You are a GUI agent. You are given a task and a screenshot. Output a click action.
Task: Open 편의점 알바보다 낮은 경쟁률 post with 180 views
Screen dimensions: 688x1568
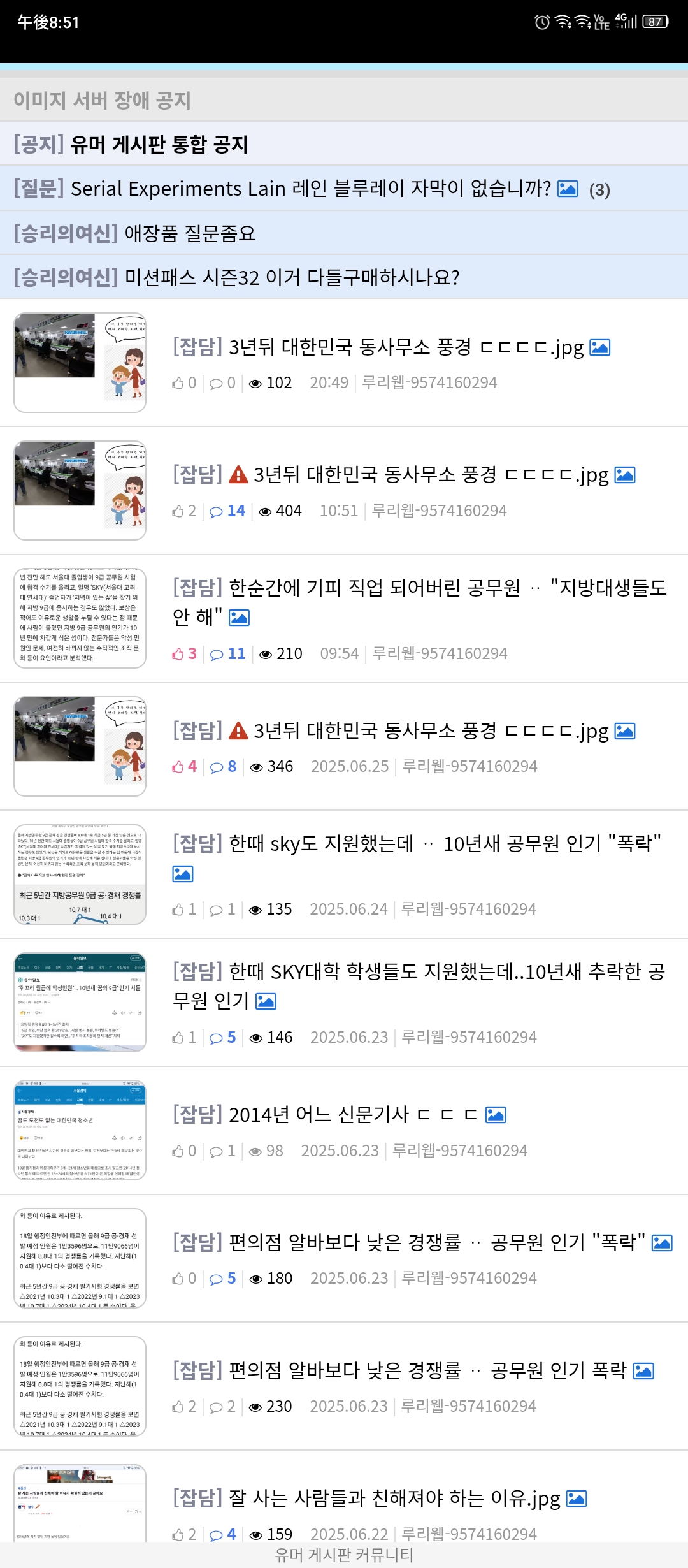coord(409,1242)
